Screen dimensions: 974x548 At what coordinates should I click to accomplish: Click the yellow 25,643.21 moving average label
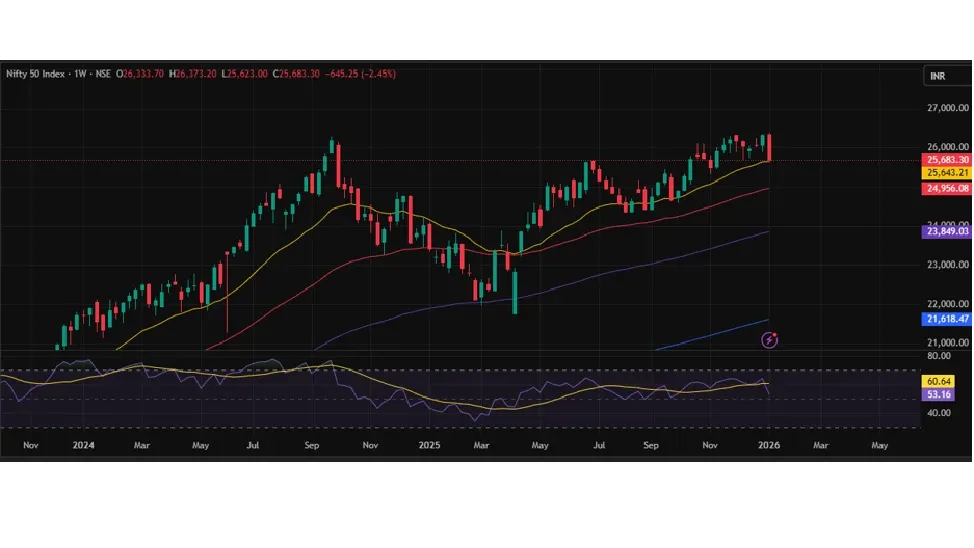[x=947, y=173]
